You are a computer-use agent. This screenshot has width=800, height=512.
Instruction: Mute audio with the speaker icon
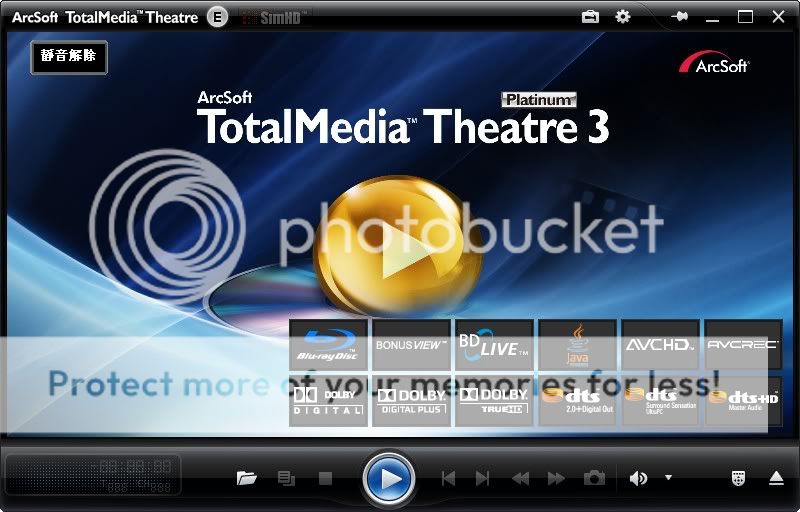pyautogui.click(x=638, y=478)
